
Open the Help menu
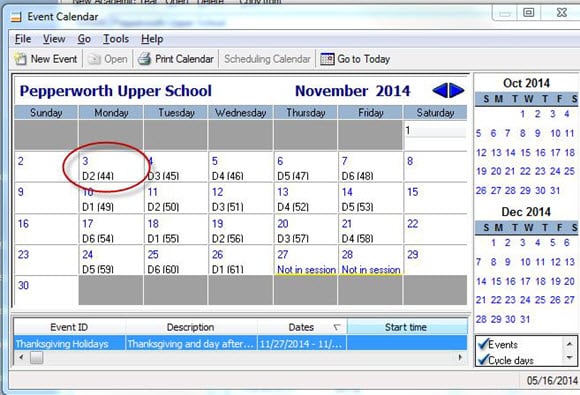pos(152,39)
